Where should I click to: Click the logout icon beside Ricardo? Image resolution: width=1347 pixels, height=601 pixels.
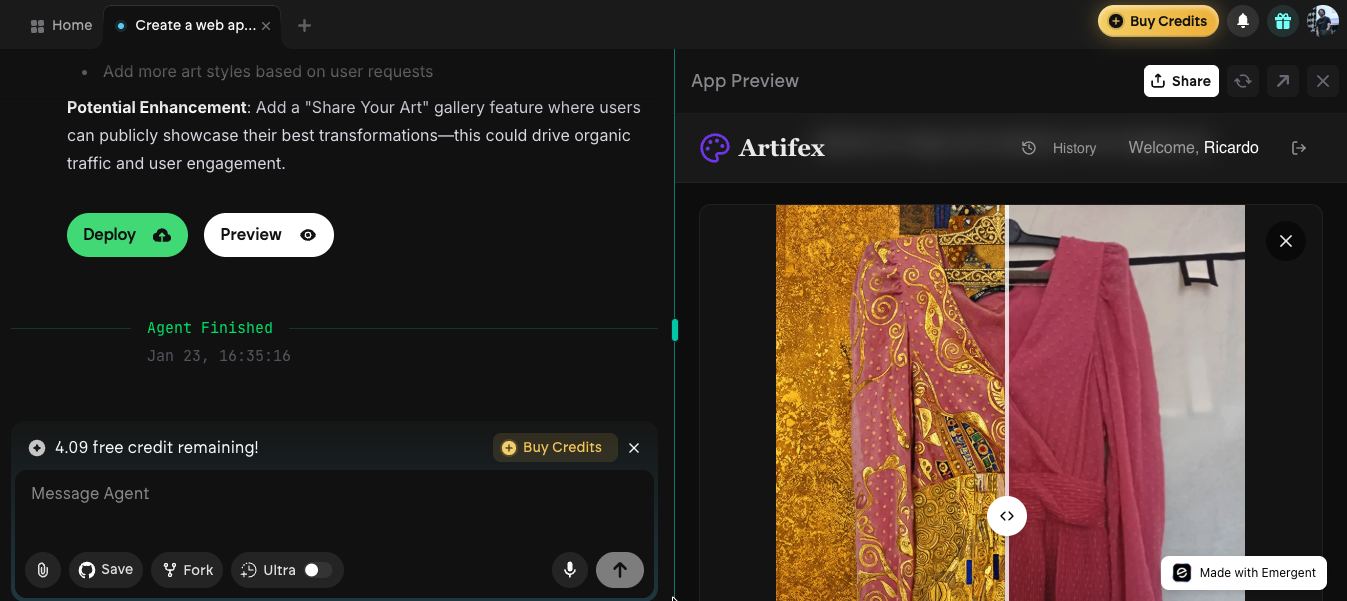point(1299,148)
